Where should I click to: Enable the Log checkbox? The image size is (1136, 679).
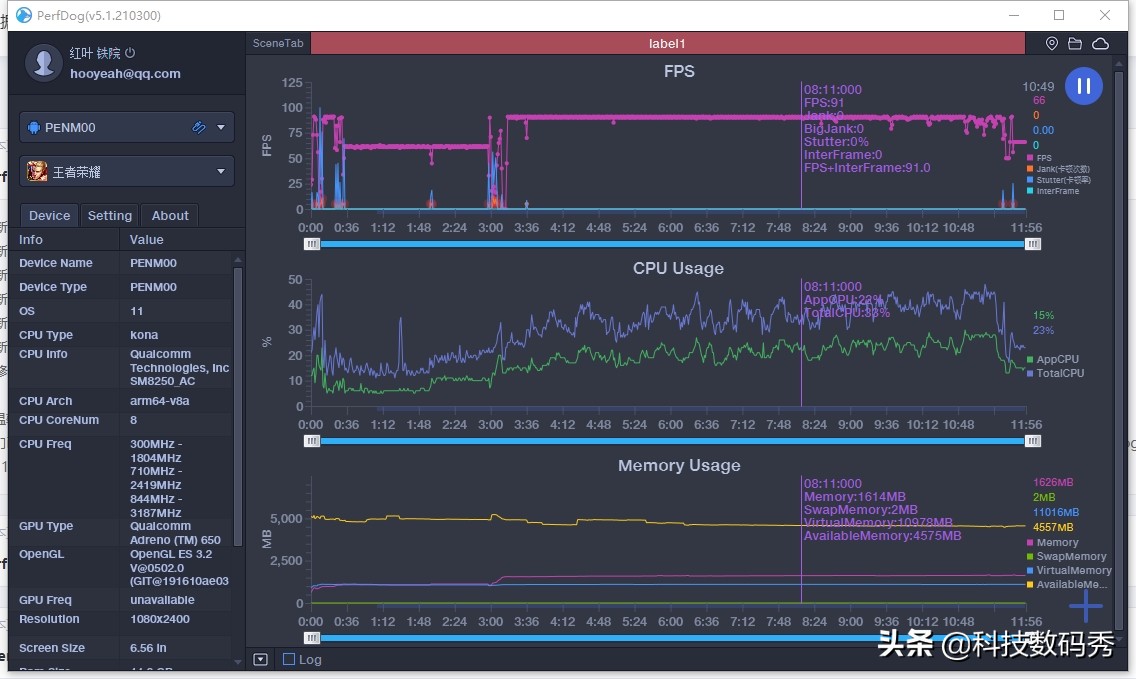coord(289,659)
